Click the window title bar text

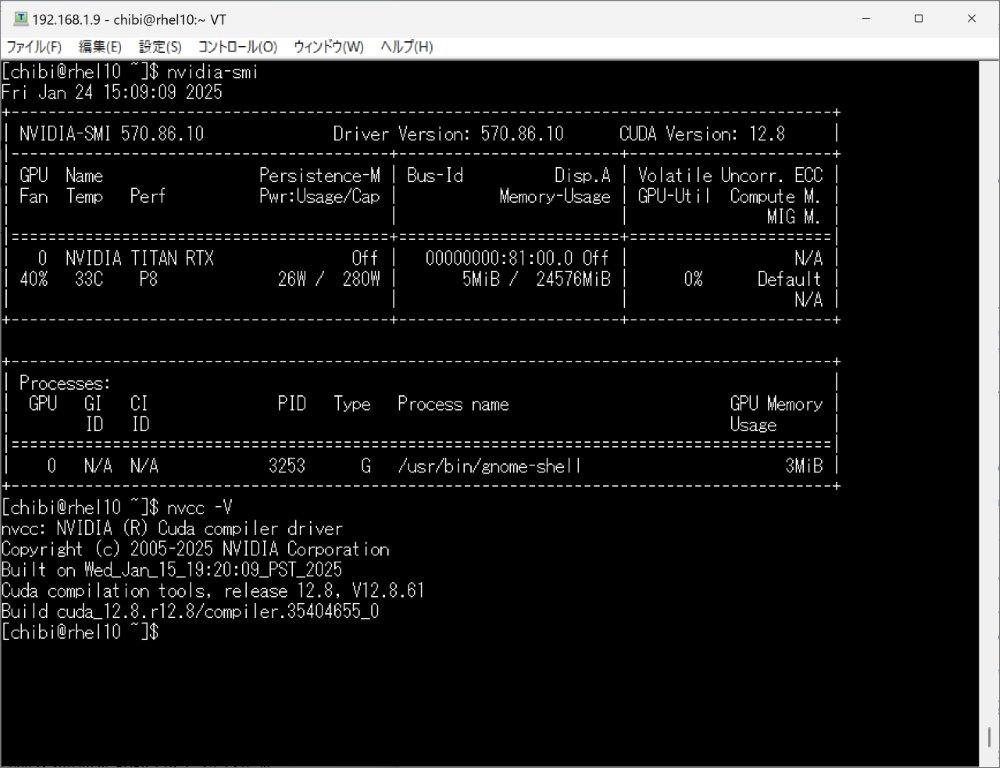129,19
